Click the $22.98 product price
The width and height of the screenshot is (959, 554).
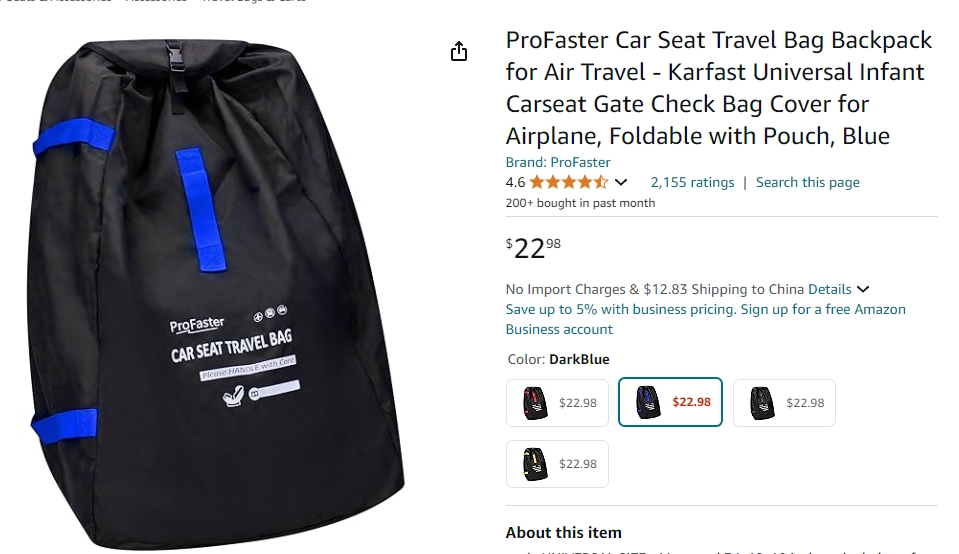coord(533,248)
